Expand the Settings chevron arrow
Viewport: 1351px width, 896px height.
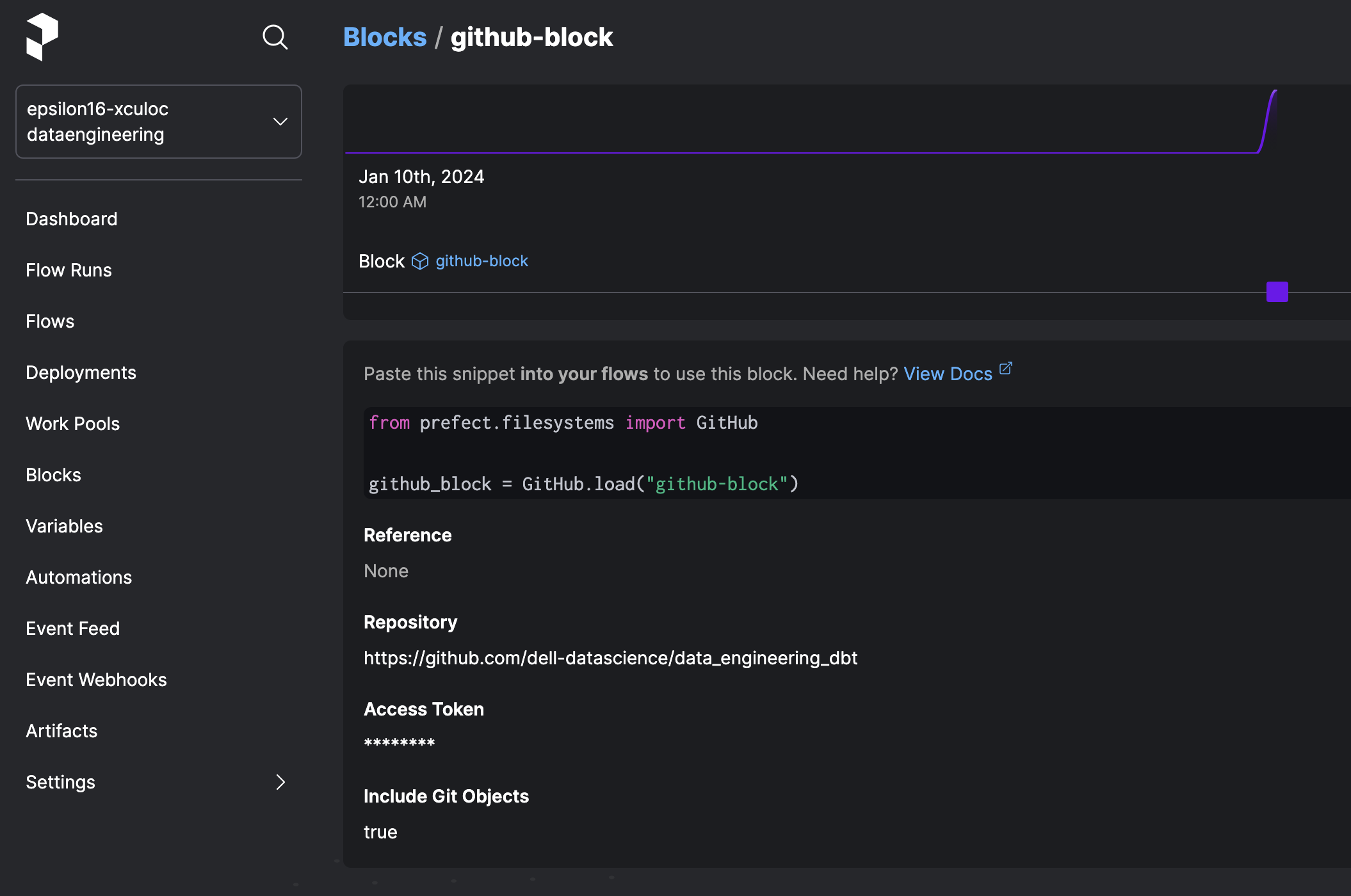(x=280, y=782)
